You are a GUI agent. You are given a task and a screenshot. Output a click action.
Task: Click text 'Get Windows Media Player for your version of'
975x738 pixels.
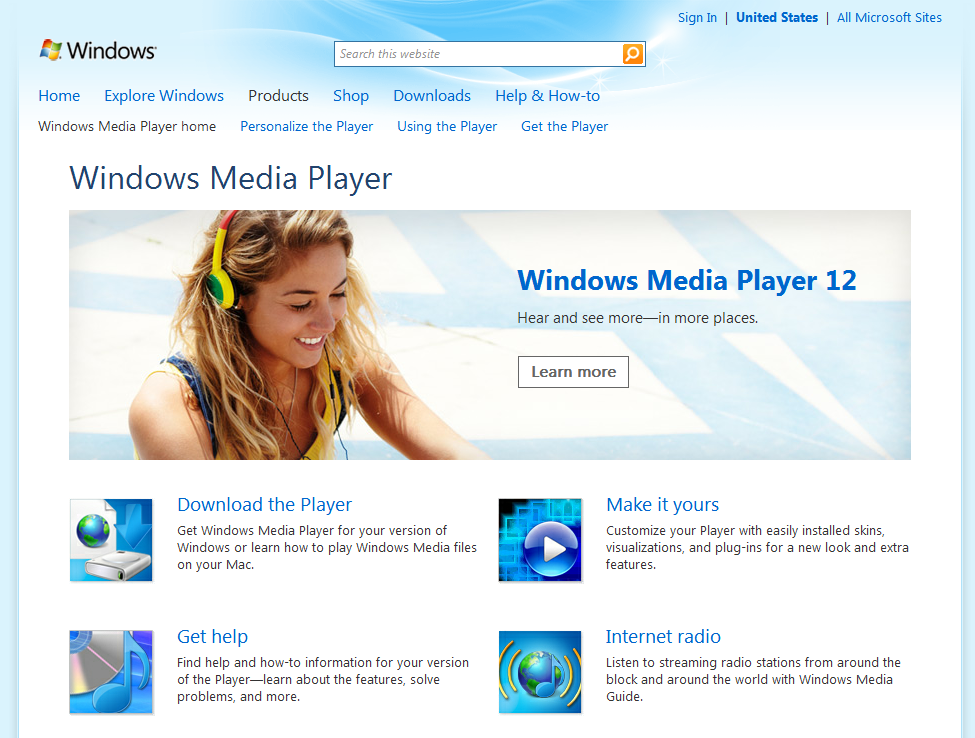pos(312,530)
